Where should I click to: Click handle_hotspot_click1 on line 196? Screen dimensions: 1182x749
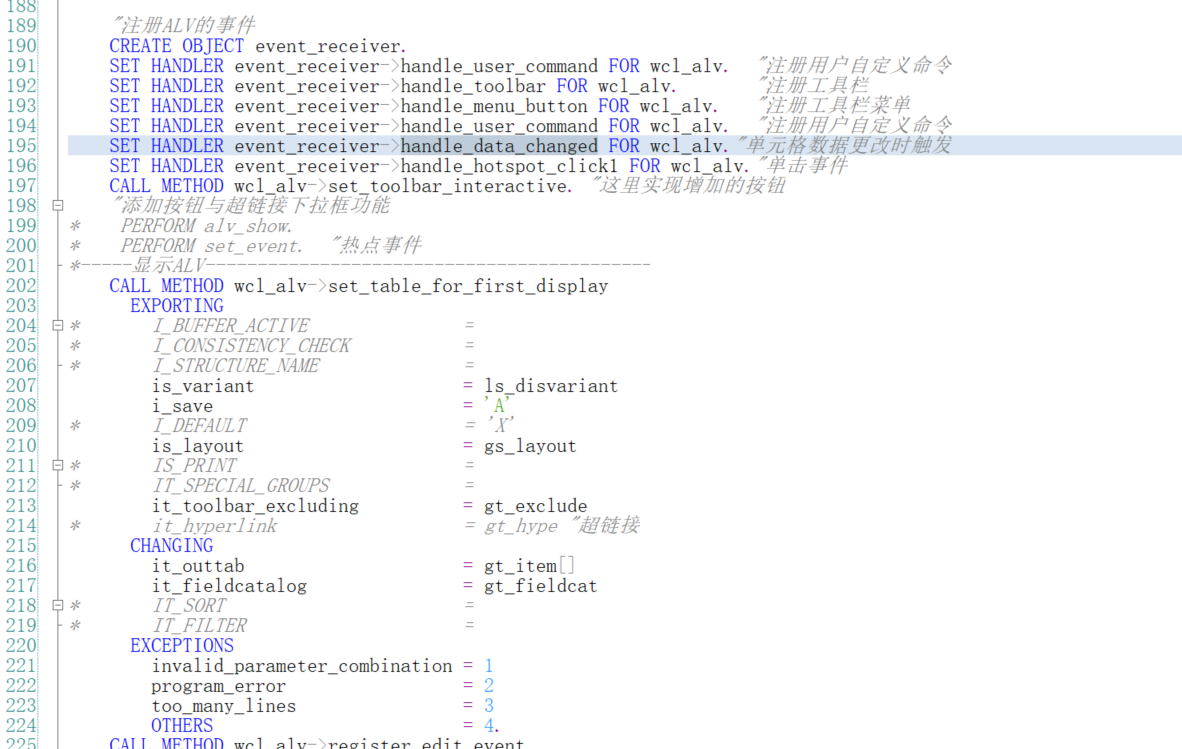[x=510, y=166]
